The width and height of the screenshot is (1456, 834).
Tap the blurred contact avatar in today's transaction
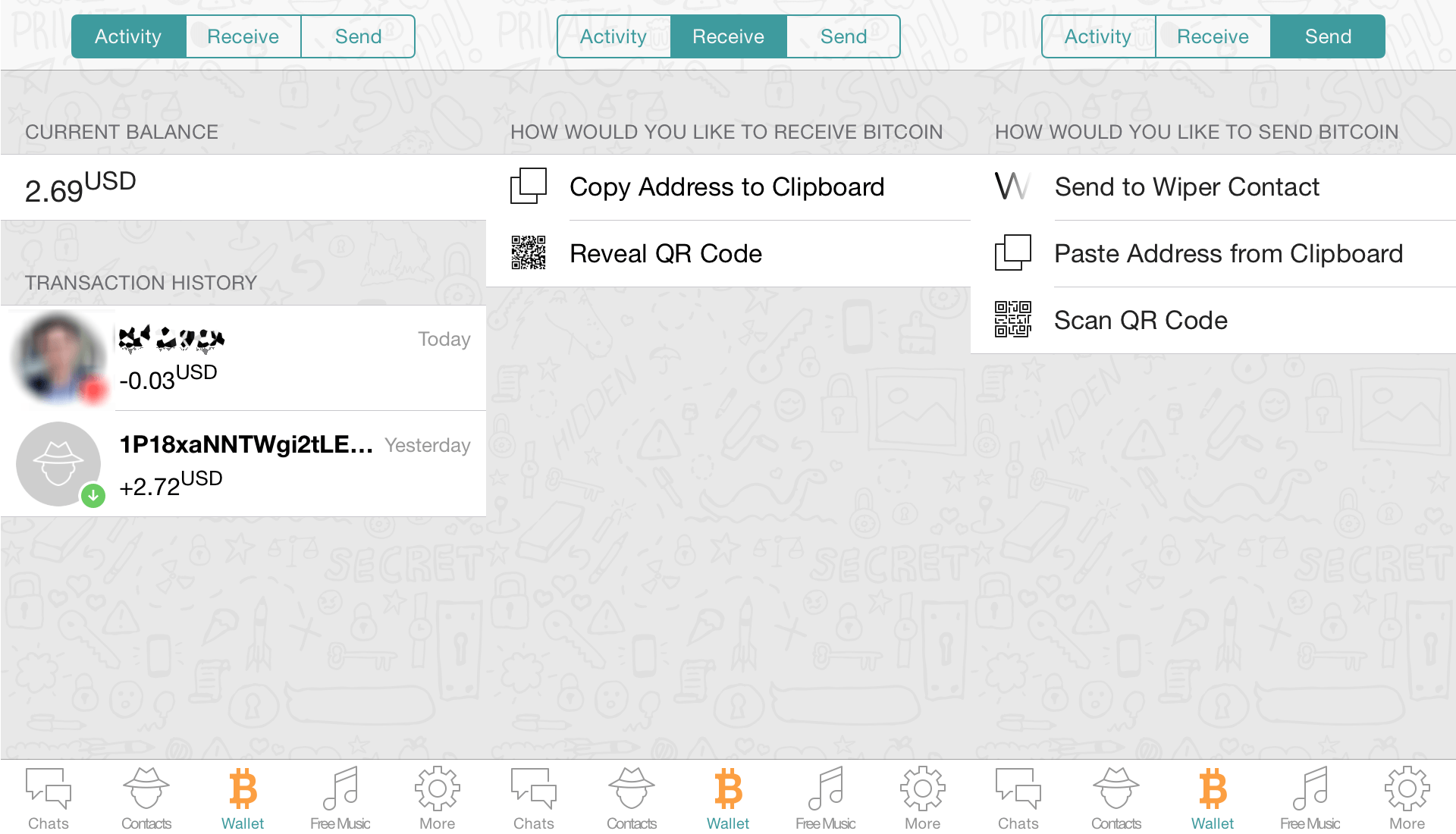59,358
